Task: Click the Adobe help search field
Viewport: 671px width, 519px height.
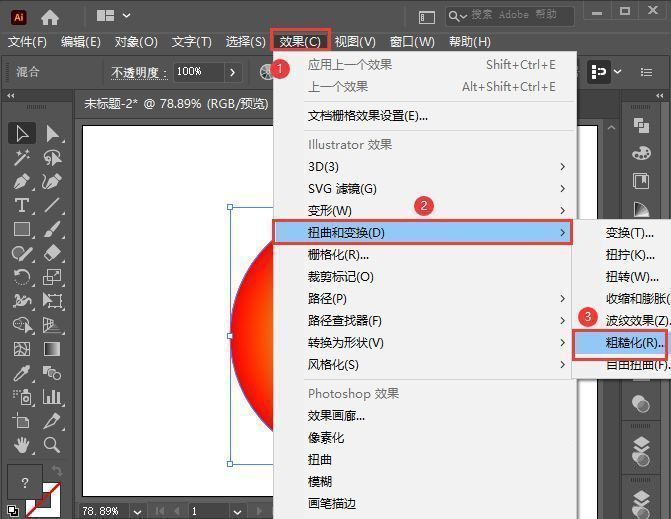Action: click(509, 16)
